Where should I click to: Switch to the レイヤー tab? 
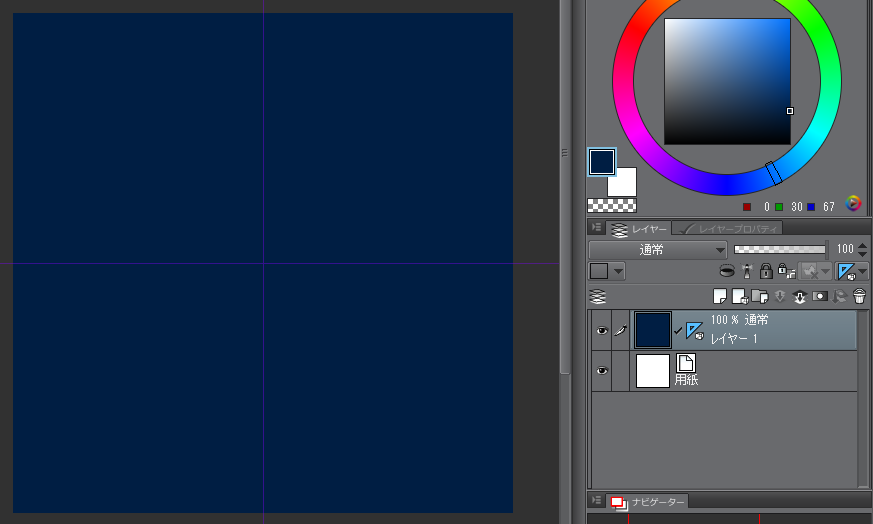pyautogui.click(x=639, y=229)
